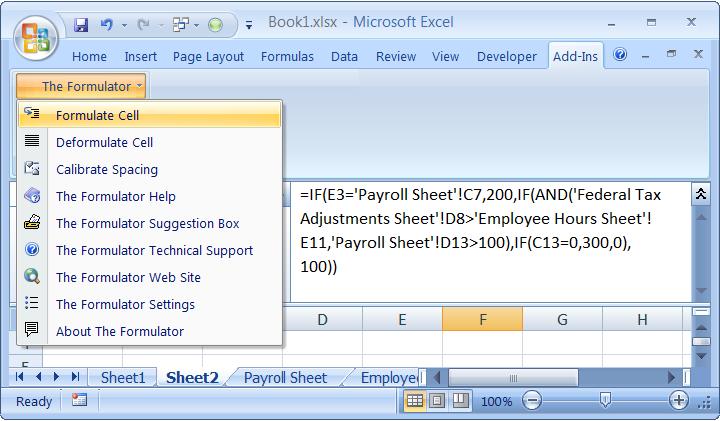This screenshot has height=421, width=720.
Task: Switch to Sheet1 worksheet tab
Action: pos(123,378)
